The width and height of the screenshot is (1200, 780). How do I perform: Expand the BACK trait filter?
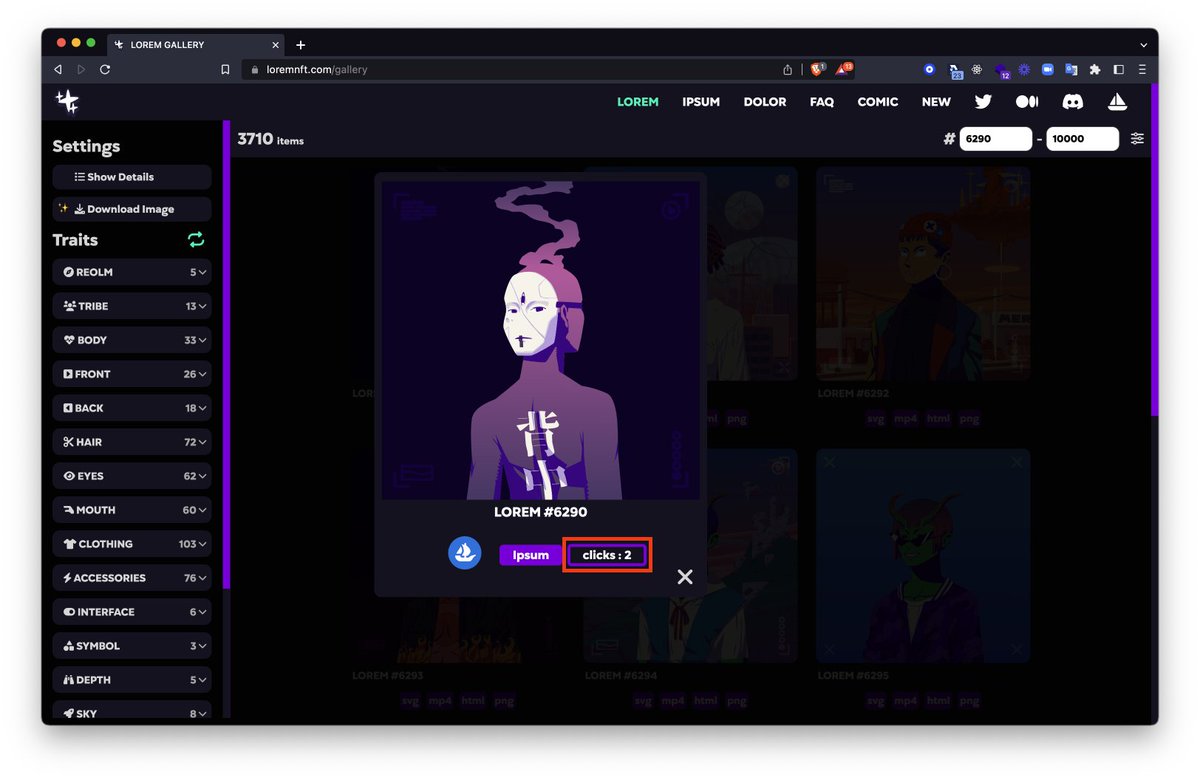(x=132, y=408)
